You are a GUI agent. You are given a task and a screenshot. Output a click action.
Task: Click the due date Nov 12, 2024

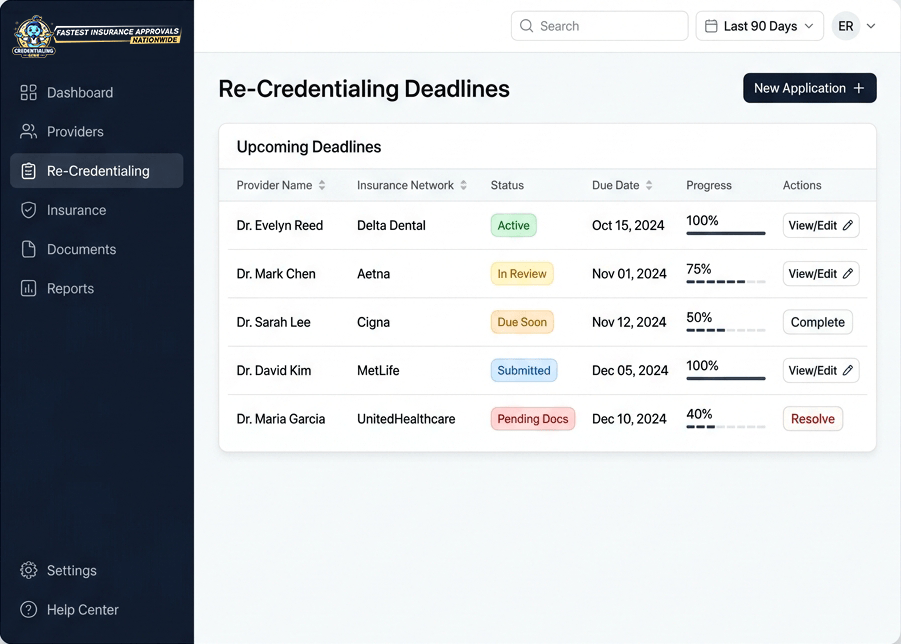(x=629, y=322)
